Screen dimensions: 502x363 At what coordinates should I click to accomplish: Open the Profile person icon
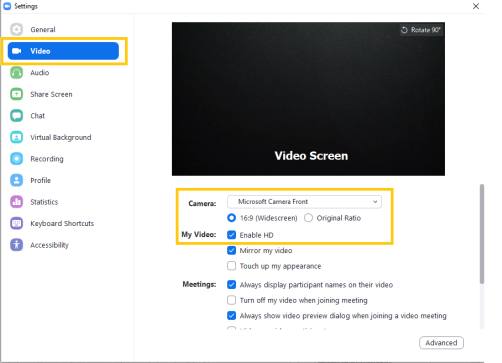(16, 180)
